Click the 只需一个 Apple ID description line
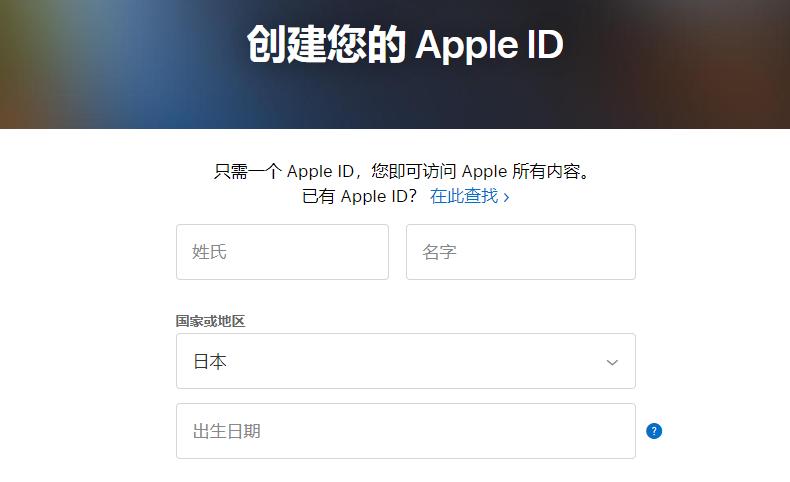 point(402,171)
